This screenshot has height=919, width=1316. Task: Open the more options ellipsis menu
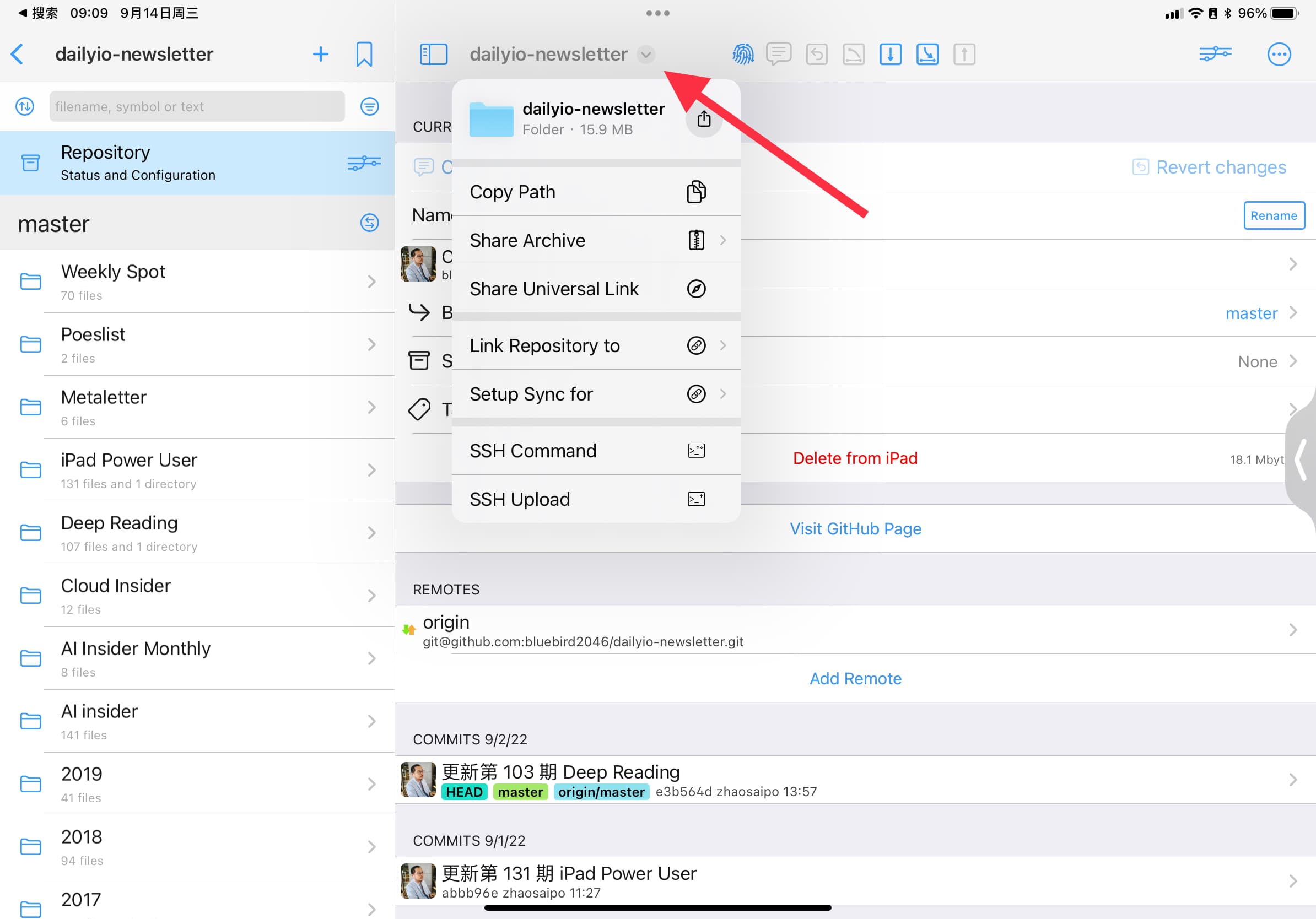[1279, 55]
